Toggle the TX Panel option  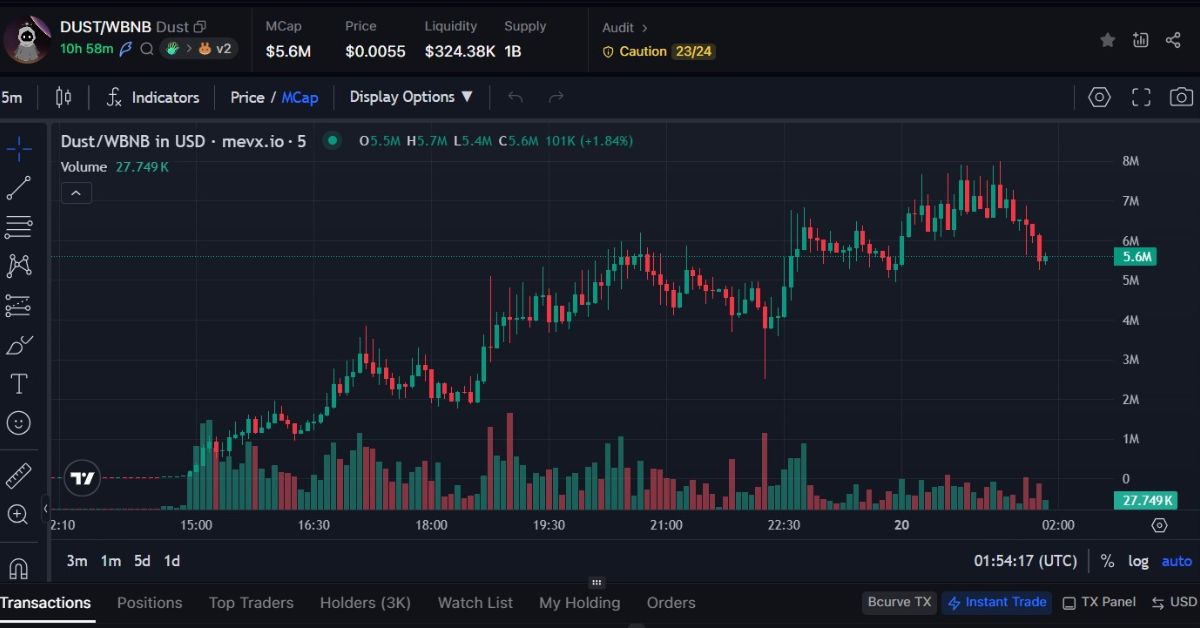pyautogui.click(x=1099, y=602)
